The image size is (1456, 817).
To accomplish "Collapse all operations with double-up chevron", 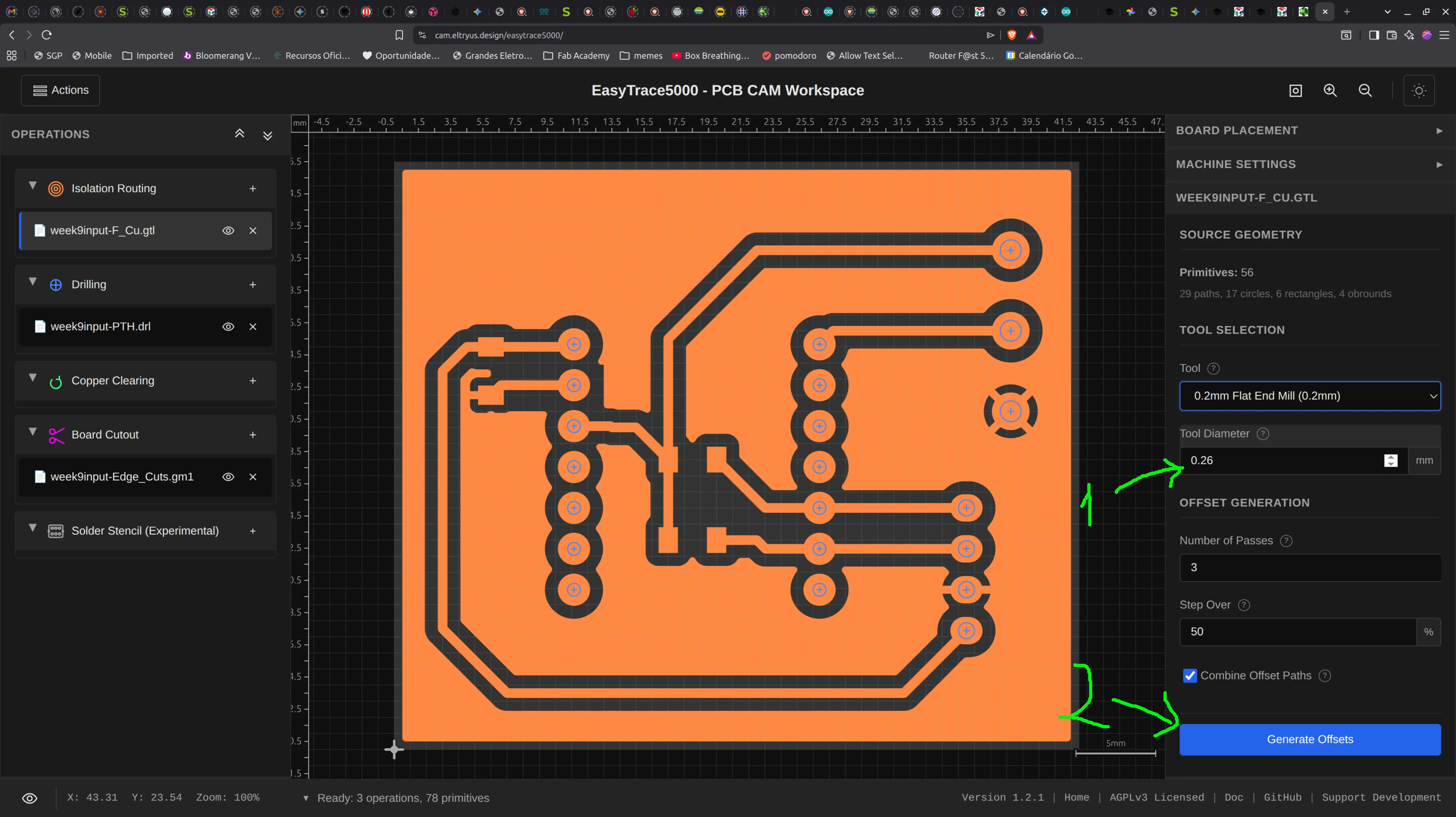I will coord(240,134).
